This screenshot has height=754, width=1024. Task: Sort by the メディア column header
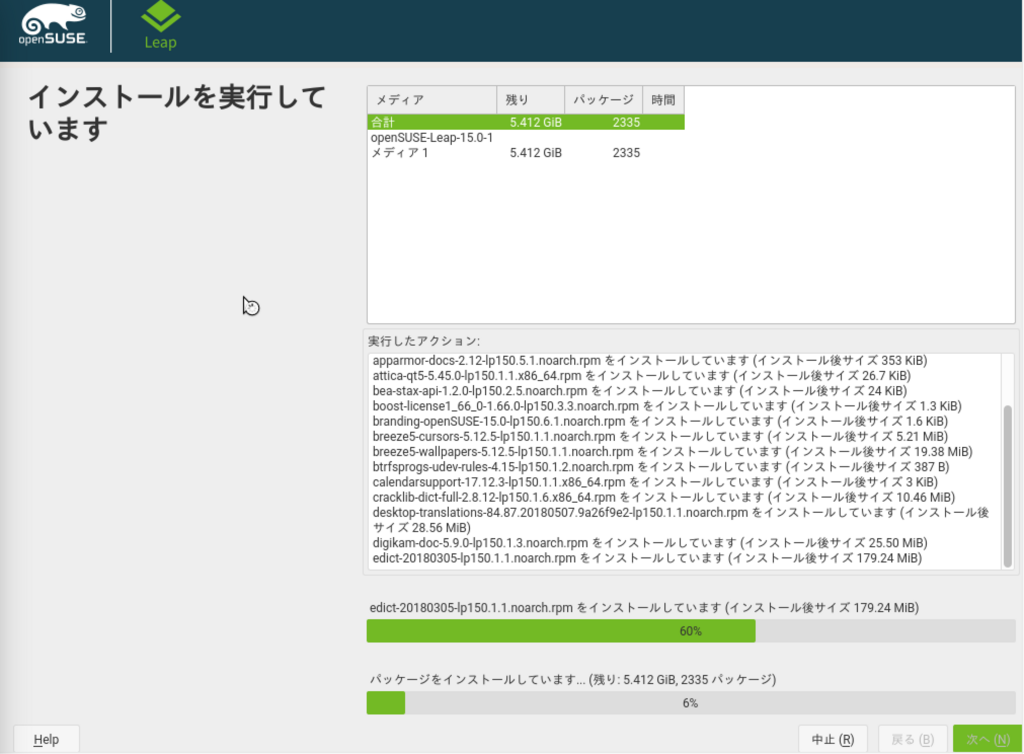tap(432, 100)
